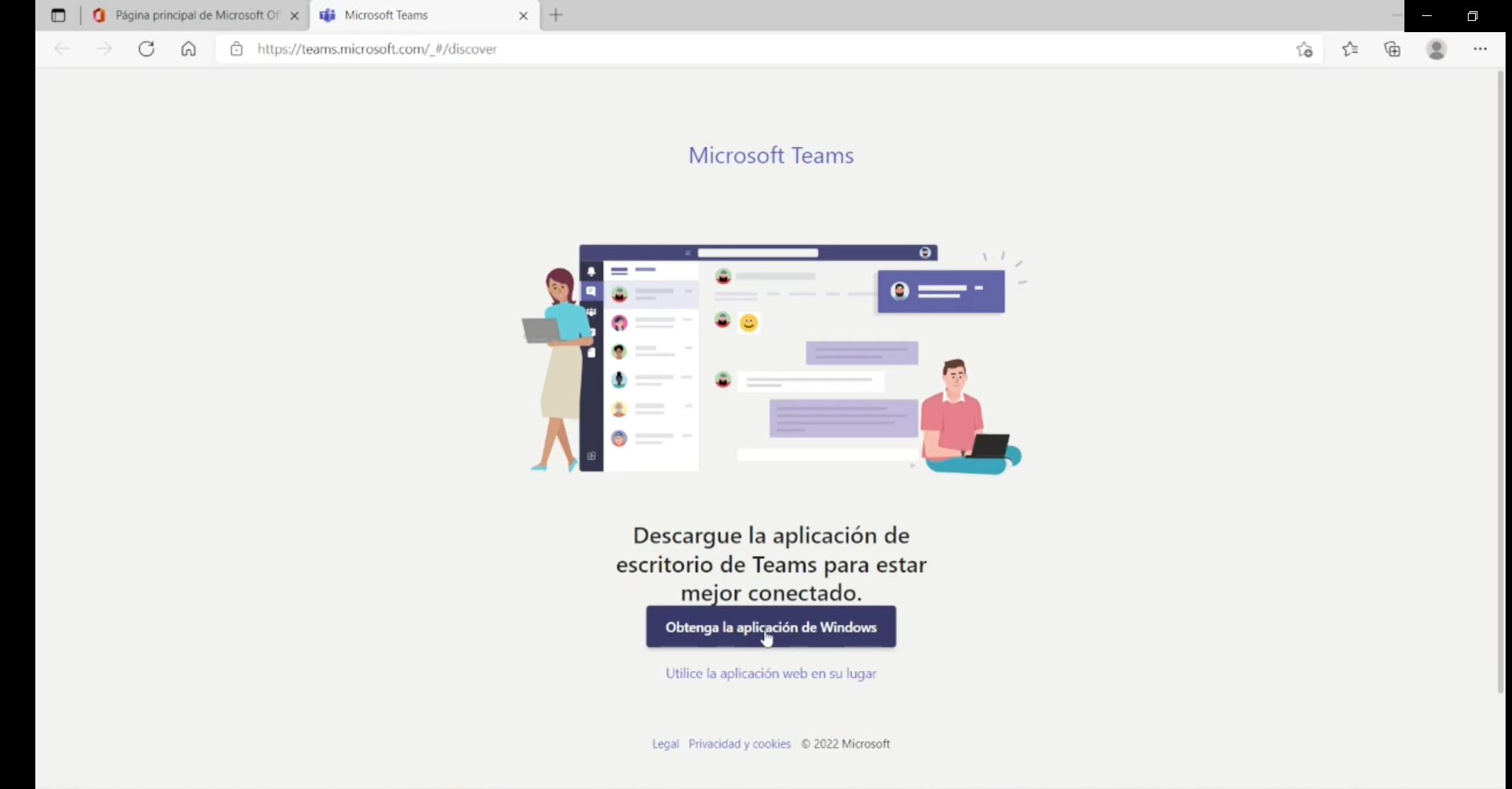Close the Microsoft Teams tab
This screenshot has width=1512, height=789.
524,15
